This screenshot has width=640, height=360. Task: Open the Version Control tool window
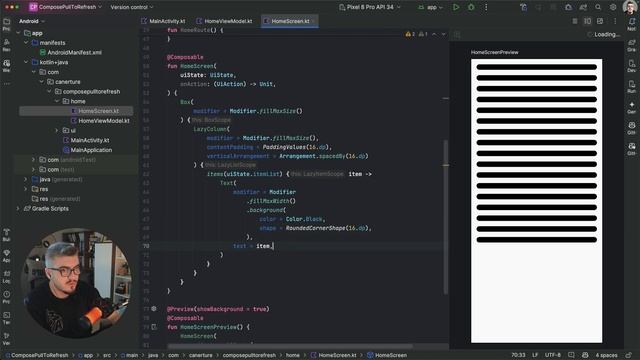click(x=7, y=339)
